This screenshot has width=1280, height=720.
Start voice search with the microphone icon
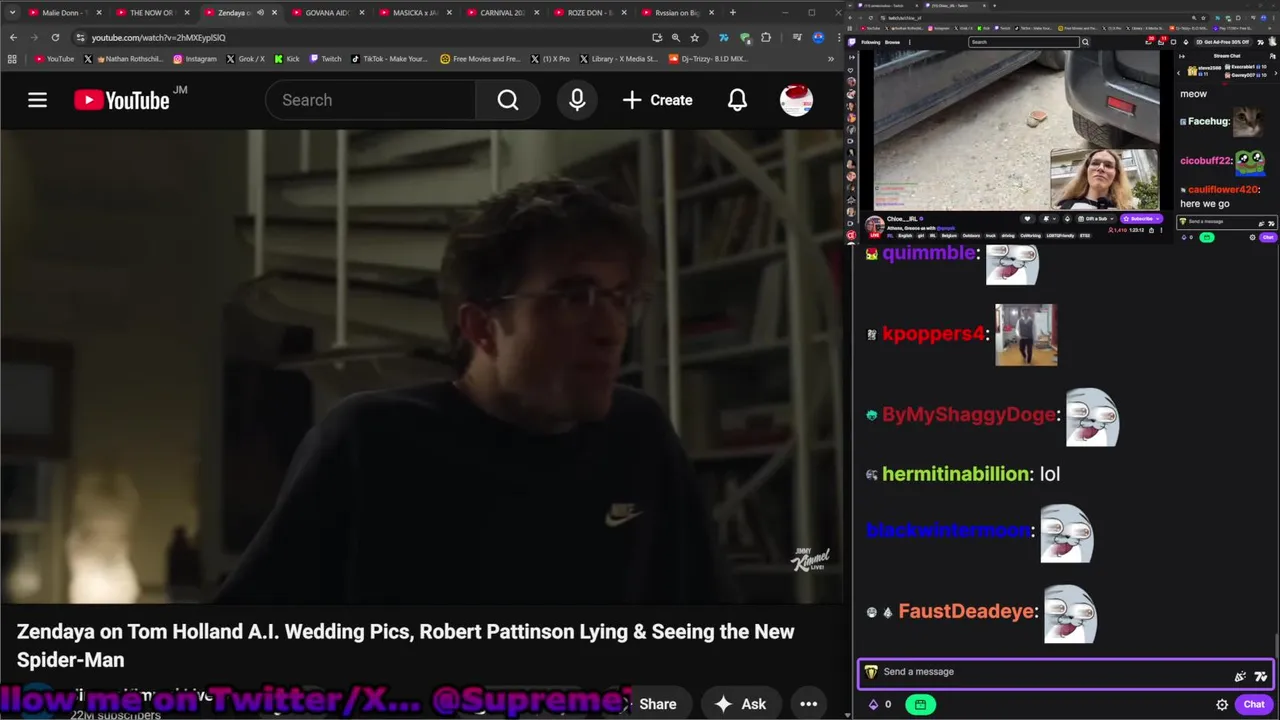[577, 100]
